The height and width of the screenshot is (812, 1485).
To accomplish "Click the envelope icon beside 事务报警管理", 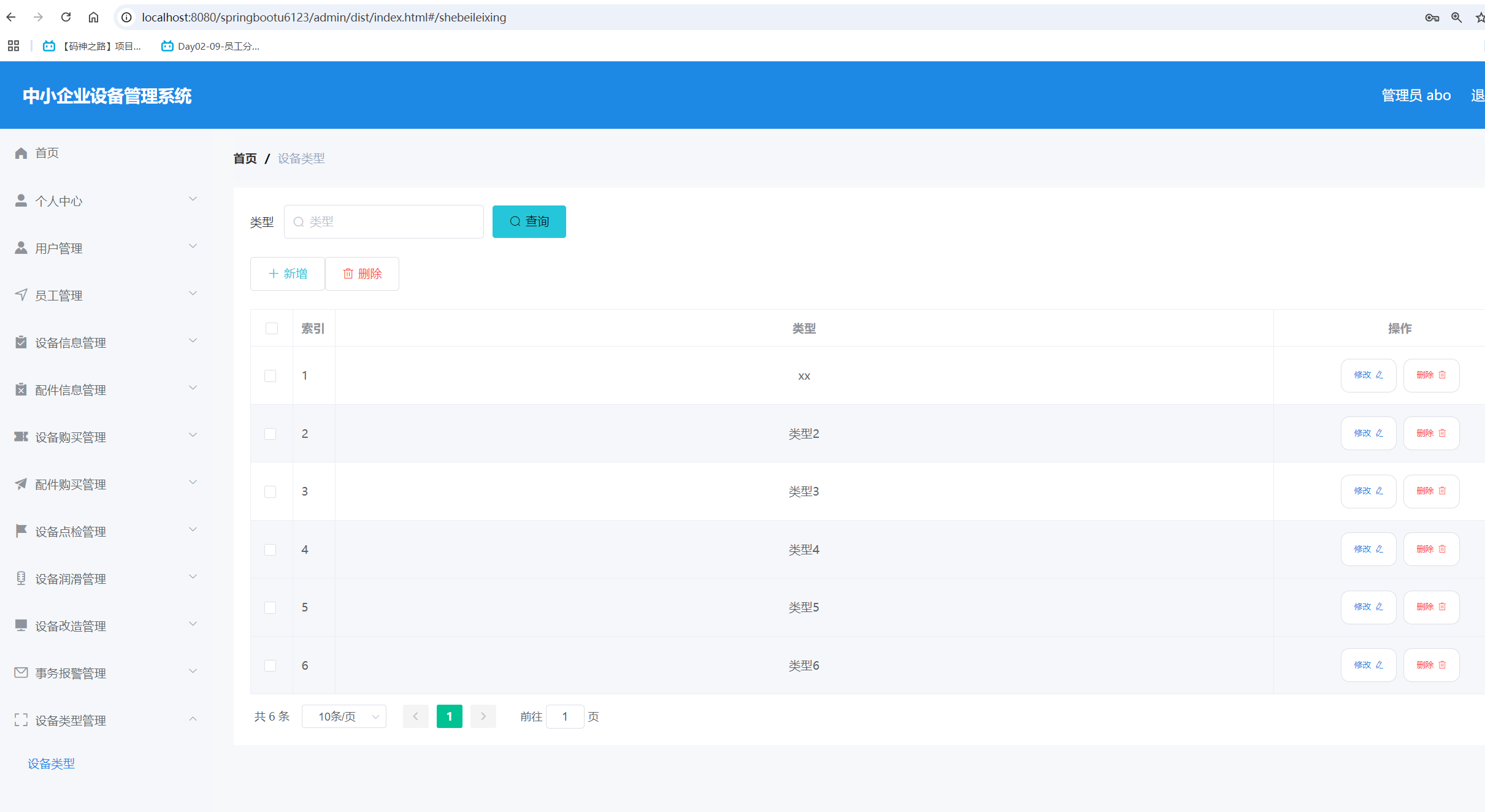I will (21, 673).
